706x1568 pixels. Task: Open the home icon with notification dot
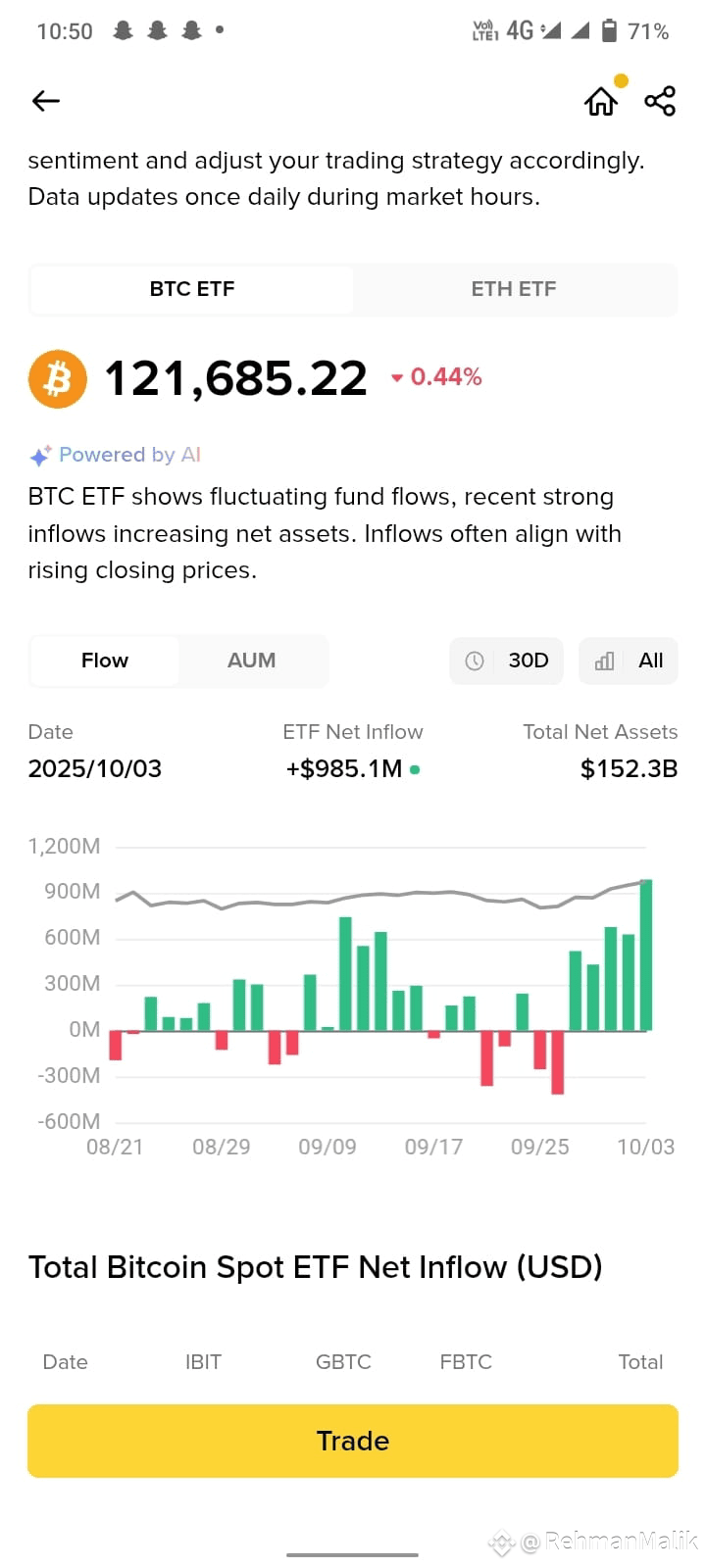coord(602,100)
